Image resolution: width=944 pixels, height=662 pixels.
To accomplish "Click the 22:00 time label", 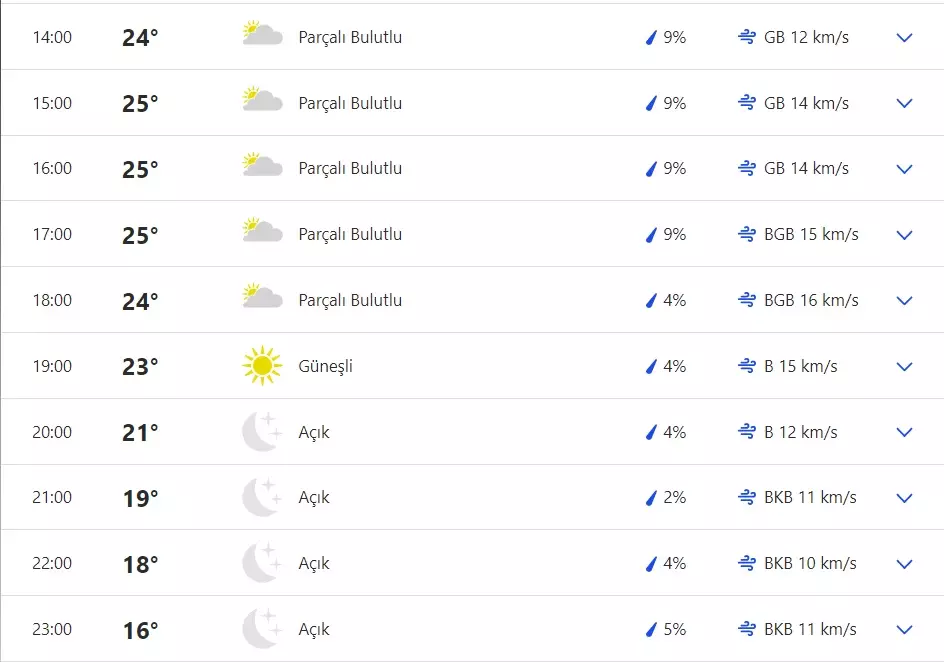I will point(52,563).
